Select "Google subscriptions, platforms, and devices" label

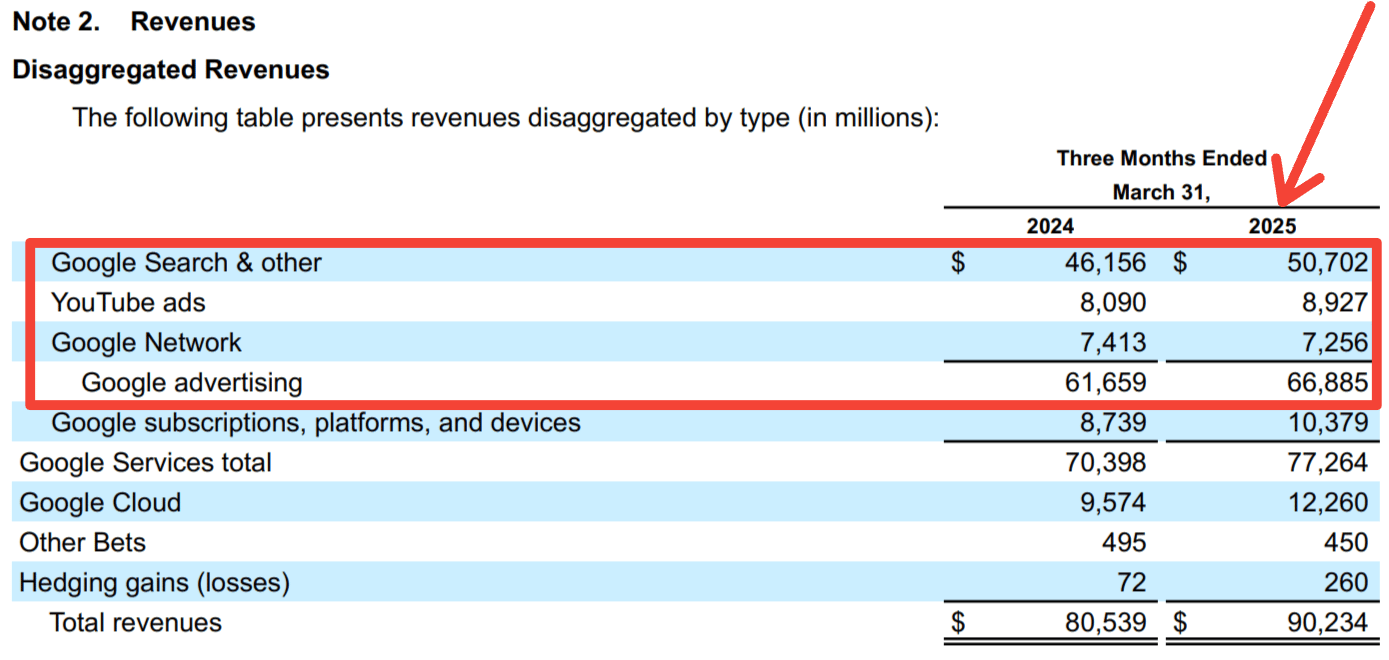tap(316, 423)
